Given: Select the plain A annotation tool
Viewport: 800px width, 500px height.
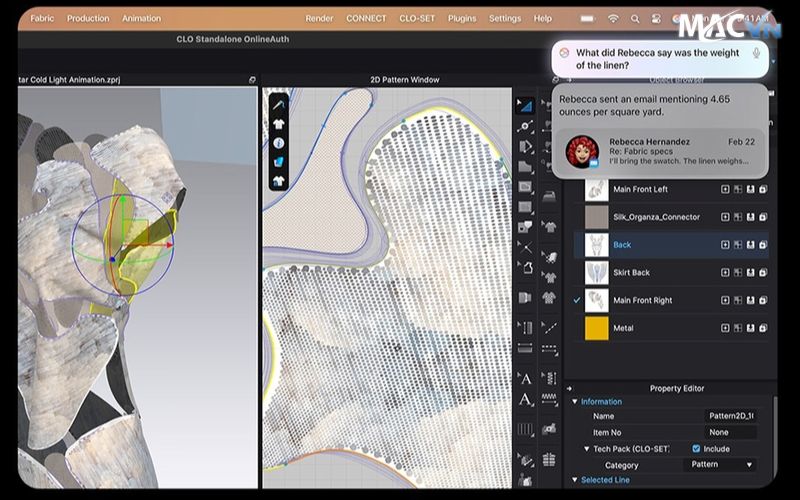Looking at the screenshot, I should pyautogui.click(x=525, y=400).
